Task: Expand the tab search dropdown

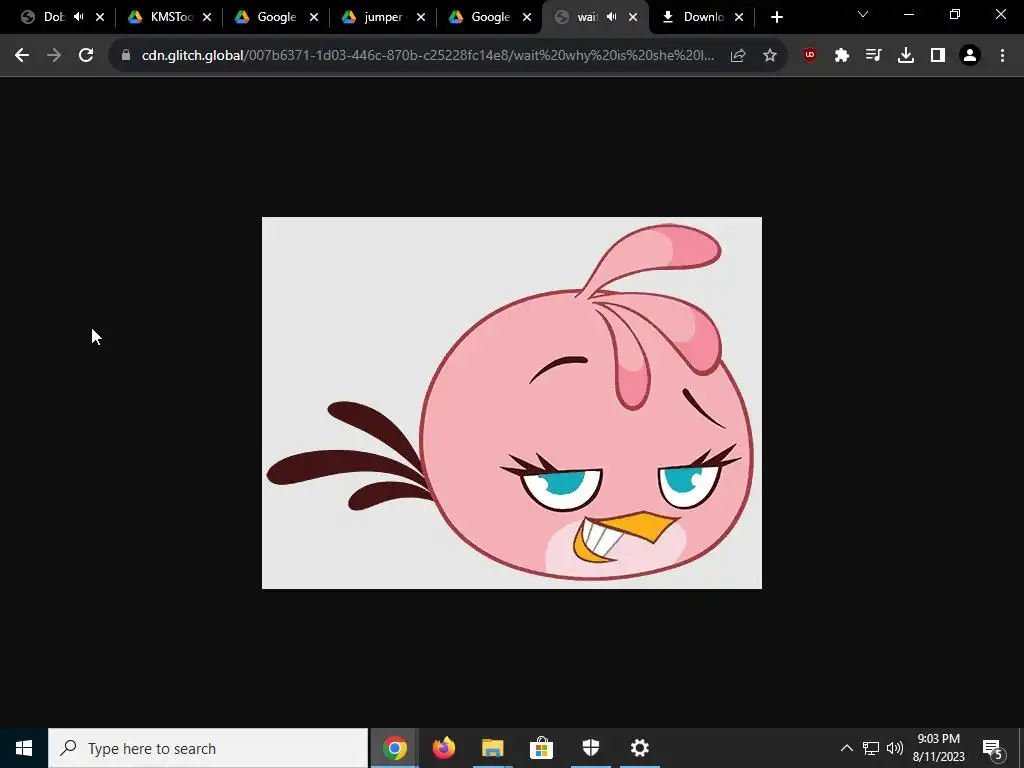Action: [x=863, y=14]
